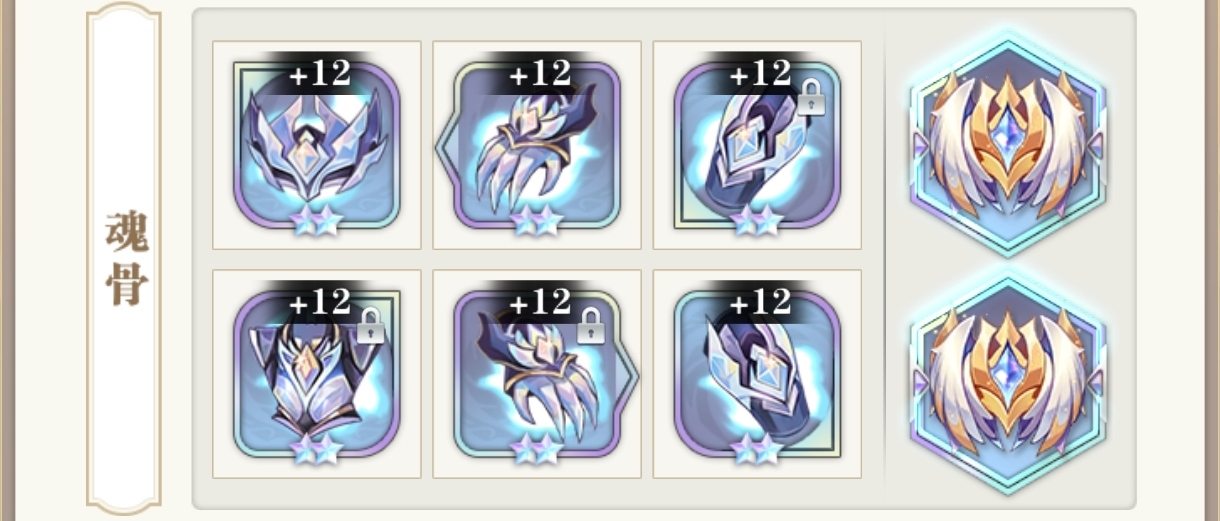Open the 魂骨 side tab
Screen dimensions: 1220x521
click(x=127, y=259)
